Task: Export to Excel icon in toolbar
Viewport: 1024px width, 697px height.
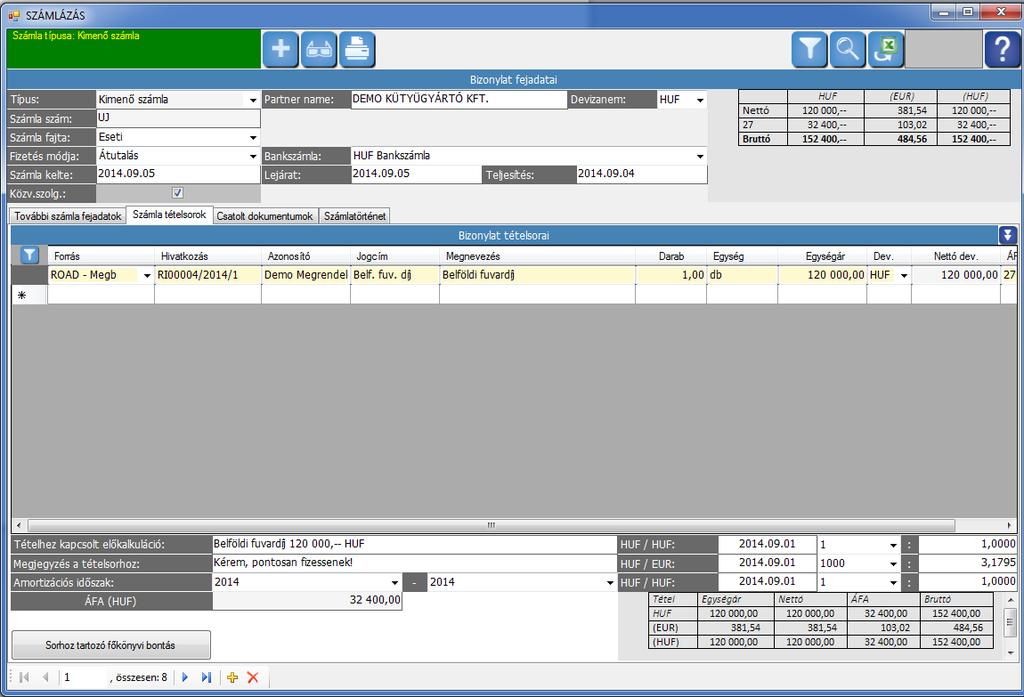Action: coord(886,50)
